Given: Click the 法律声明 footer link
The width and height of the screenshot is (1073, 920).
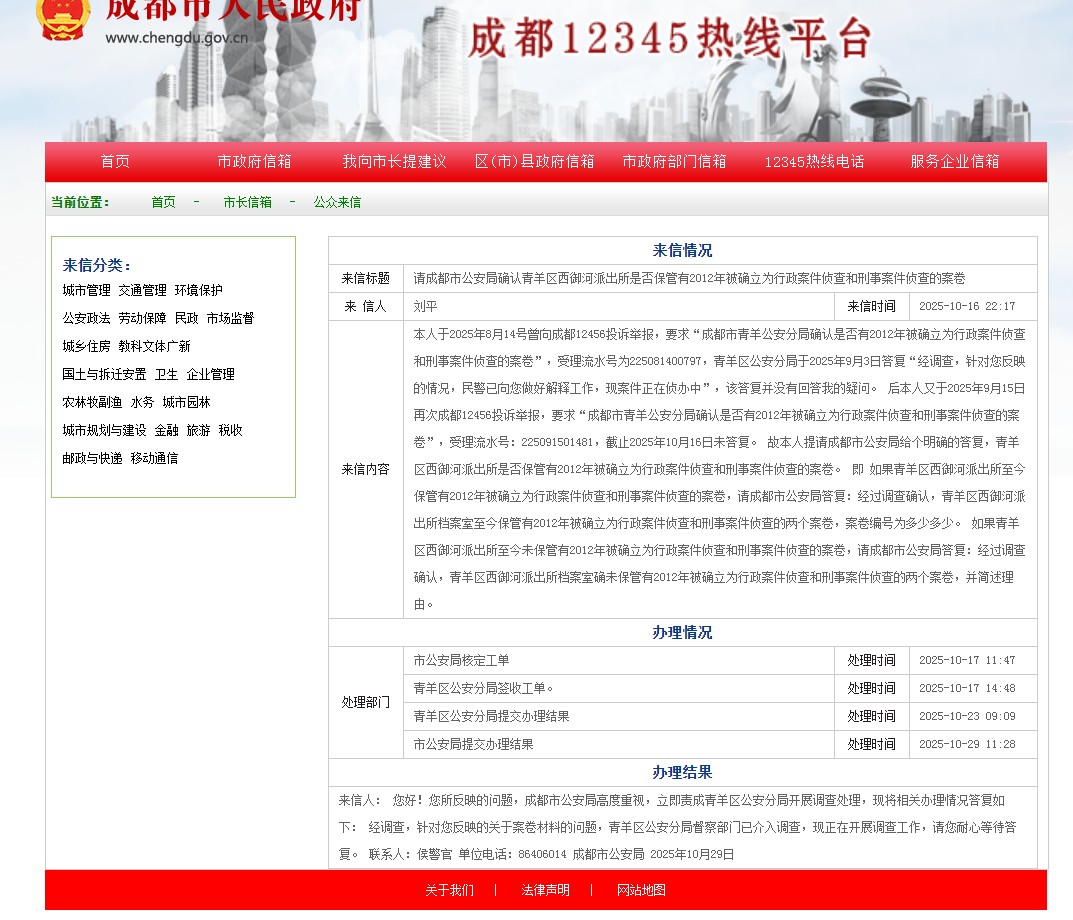Looking at the screenshot, I should pyautogui.click(x=545, y=890).
